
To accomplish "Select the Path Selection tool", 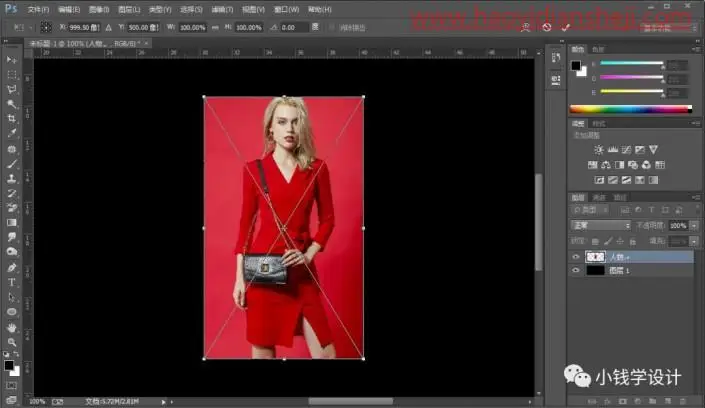I will pos(11,297).
